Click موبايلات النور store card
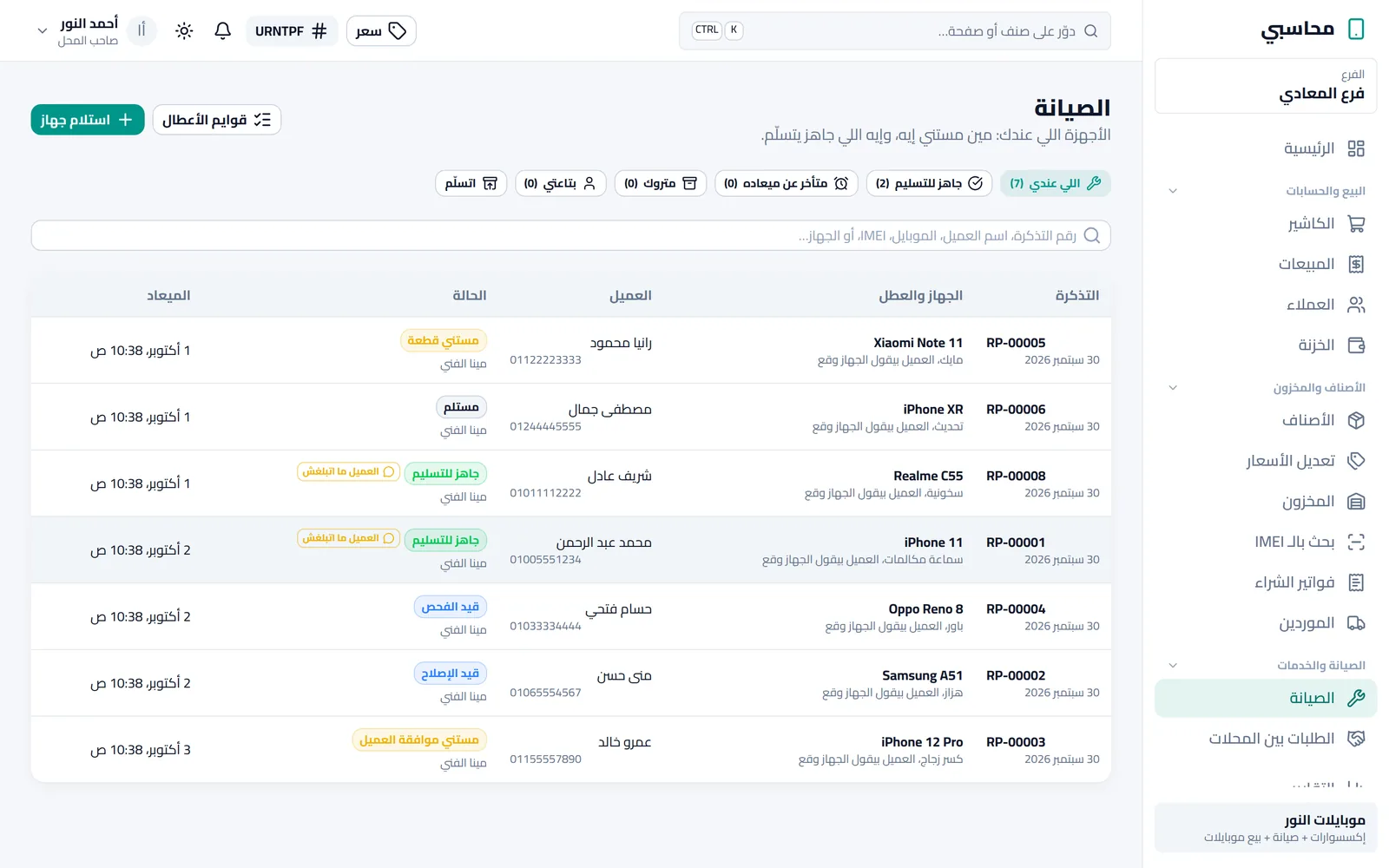Screen dimensions: 1389x868 click(1266, 828)
